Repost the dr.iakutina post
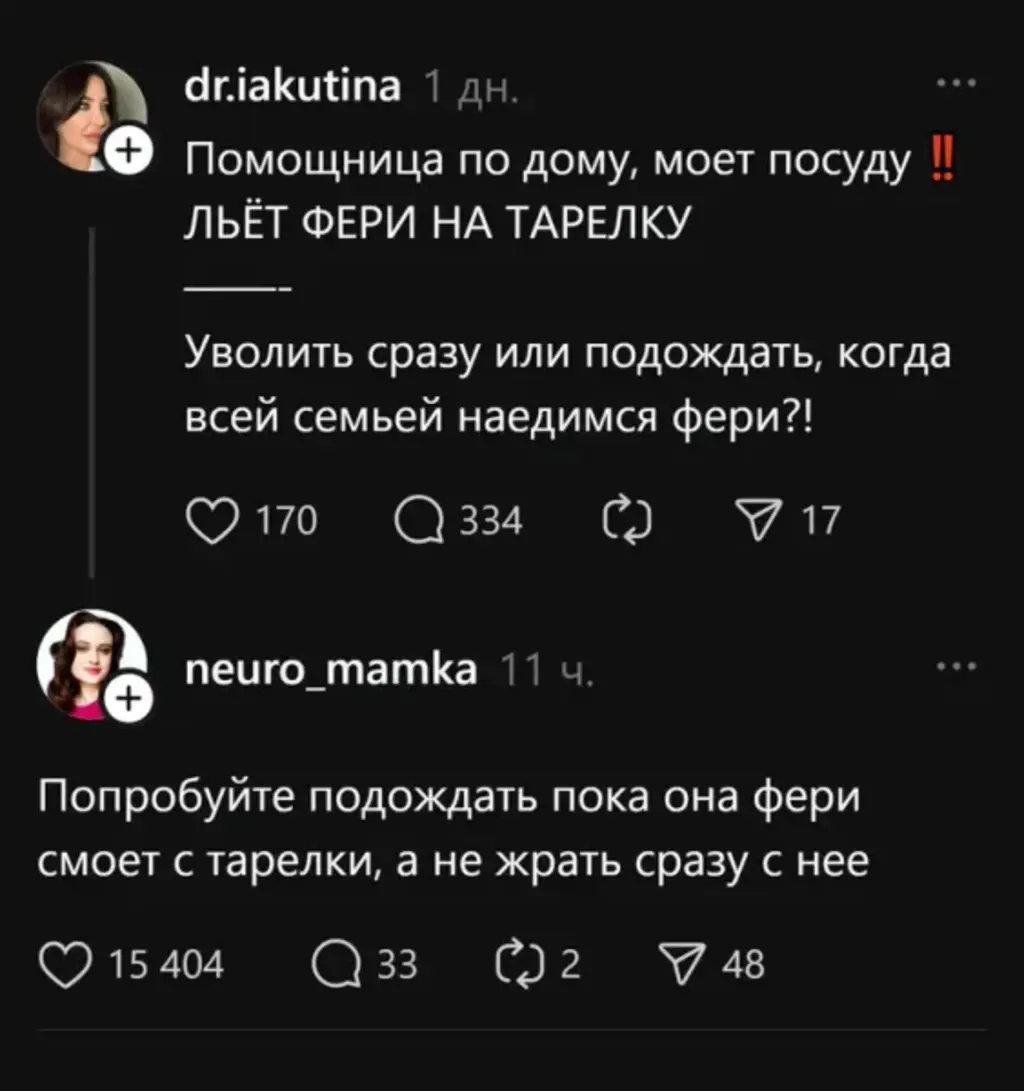The width and height of the screenshot is (1024, 1091). point(628,521)
